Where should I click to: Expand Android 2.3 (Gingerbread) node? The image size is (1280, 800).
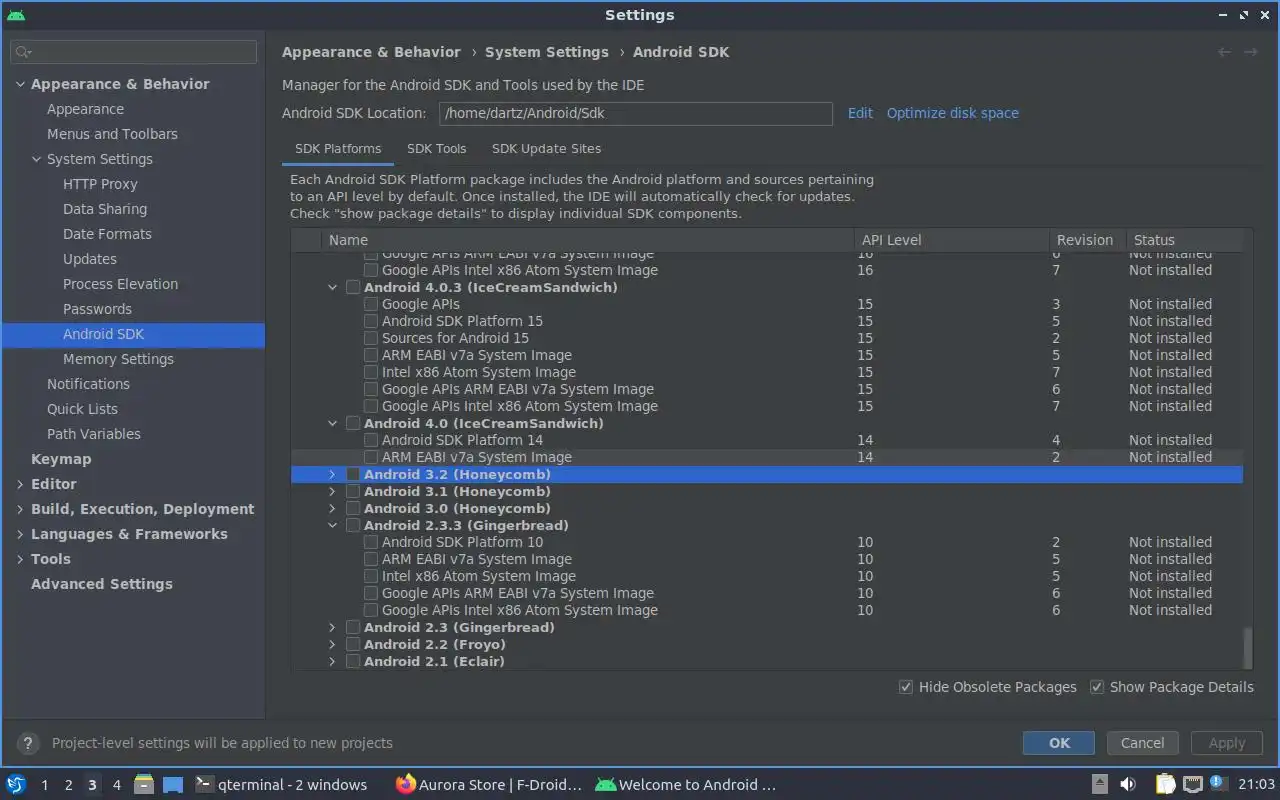333,627
